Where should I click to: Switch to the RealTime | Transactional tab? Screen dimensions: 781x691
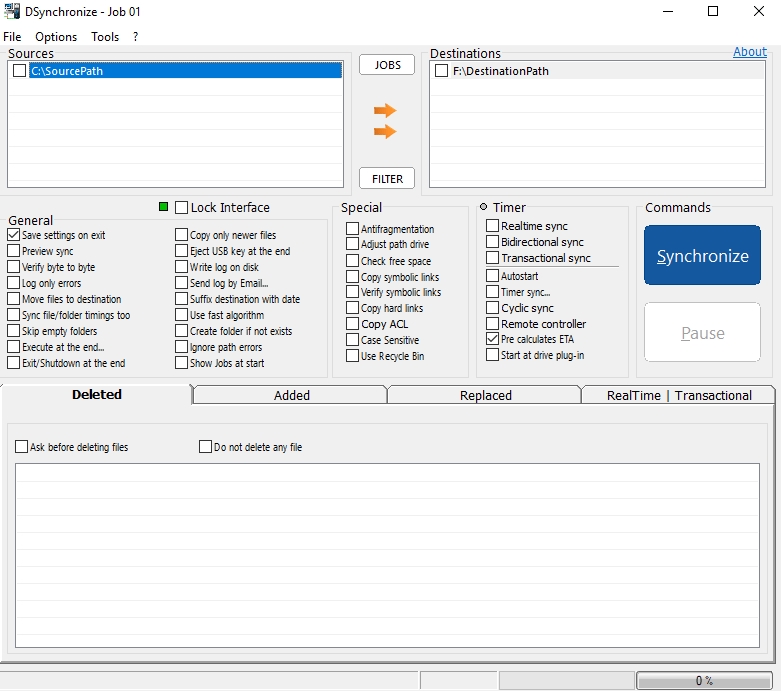click(678, 395)
